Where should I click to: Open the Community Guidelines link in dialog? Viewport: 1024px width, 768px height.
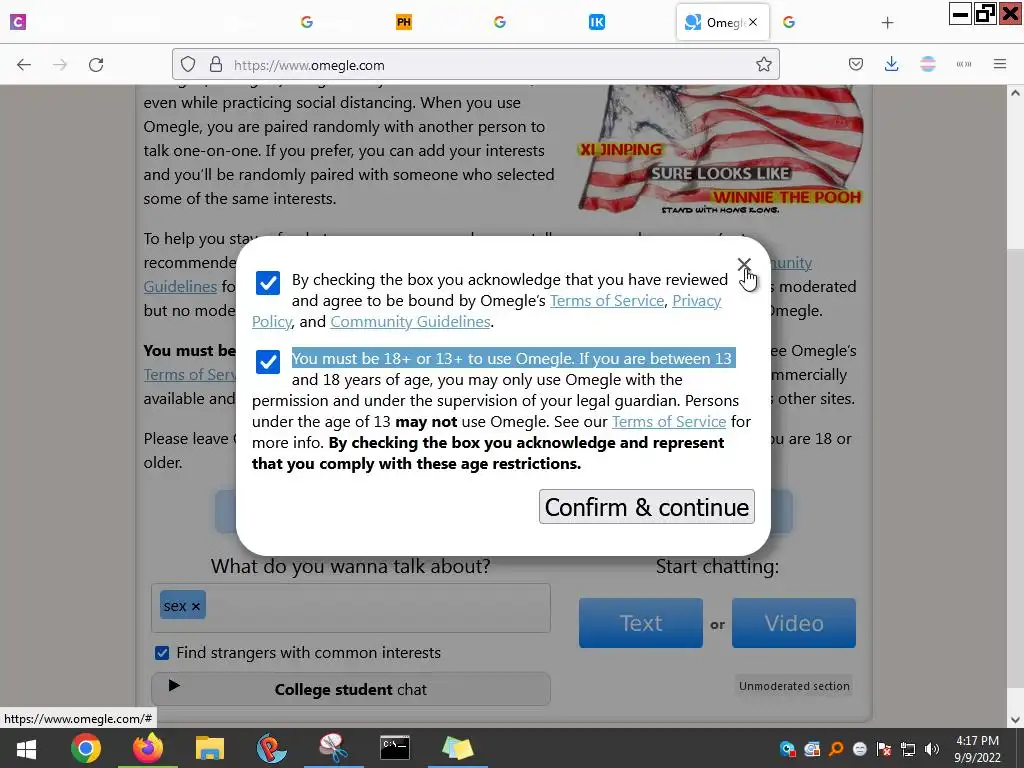(410, 321)
